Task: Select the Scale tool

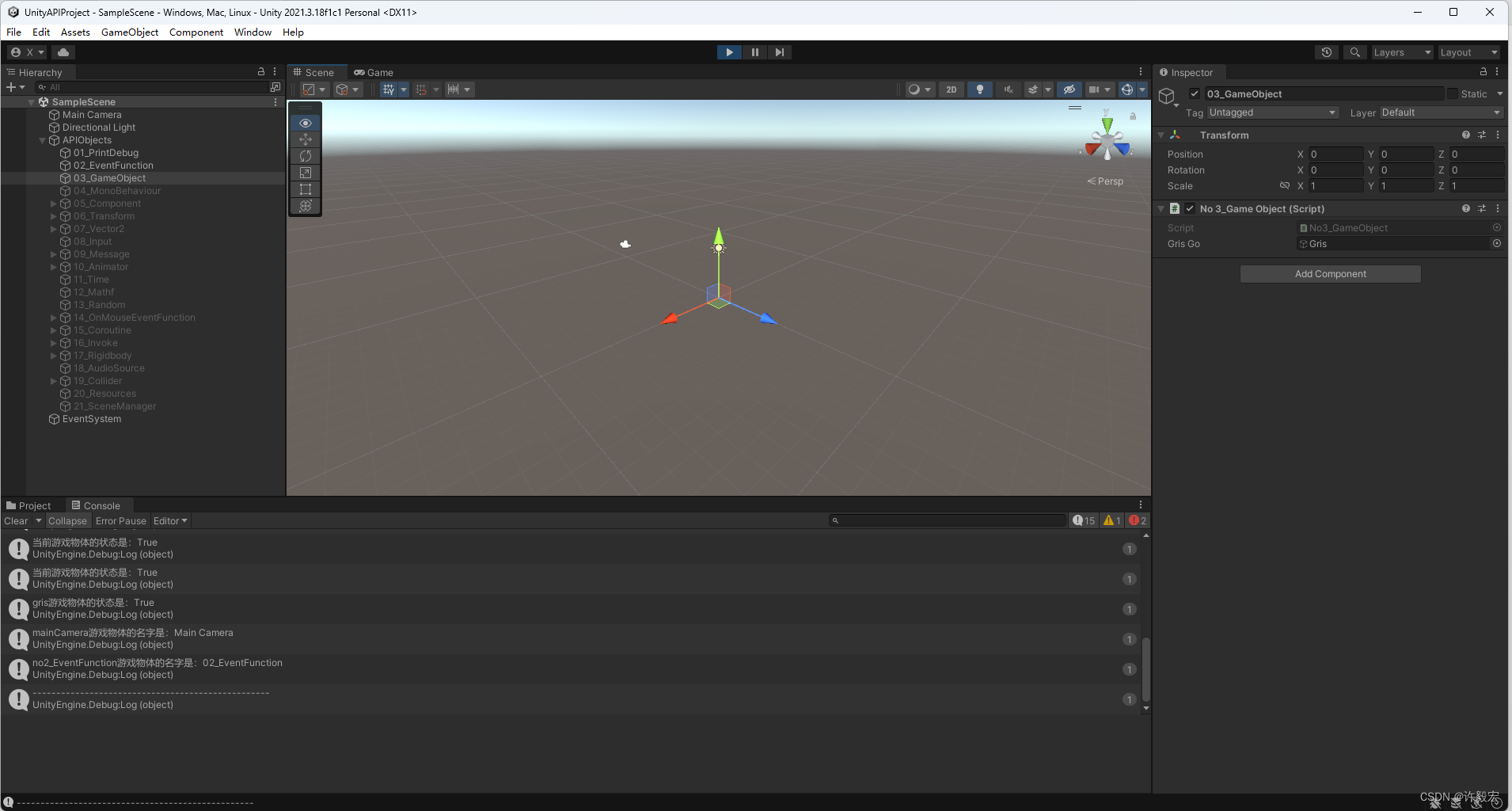Action: pos(305,173)
